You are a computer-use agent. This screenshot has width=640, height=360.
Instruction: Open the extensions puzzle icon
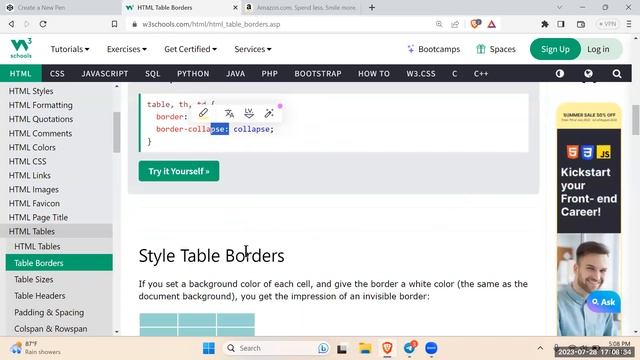pos(544,24)
